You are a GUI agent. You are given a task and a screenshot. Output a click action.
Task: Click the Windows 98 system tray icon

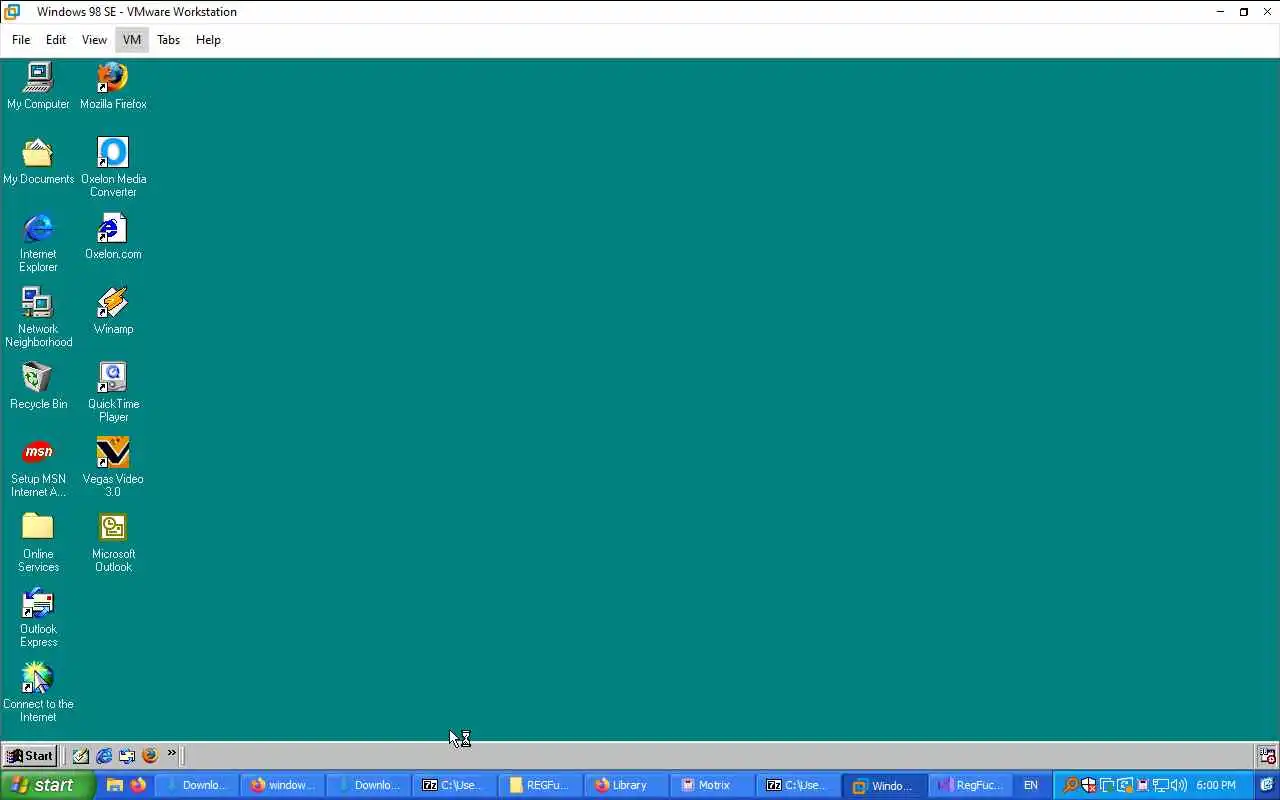(1267, 756)
